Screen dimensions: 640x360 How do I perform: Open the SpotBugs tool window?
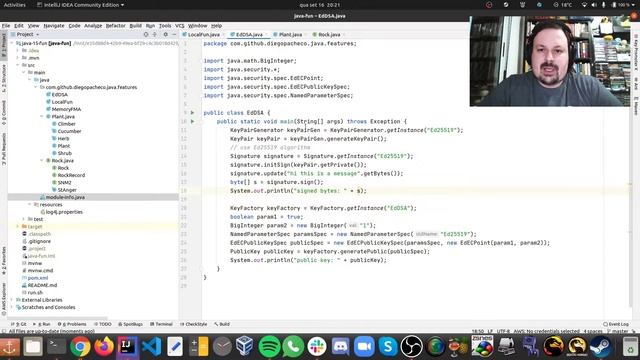[x=131, y=324]
